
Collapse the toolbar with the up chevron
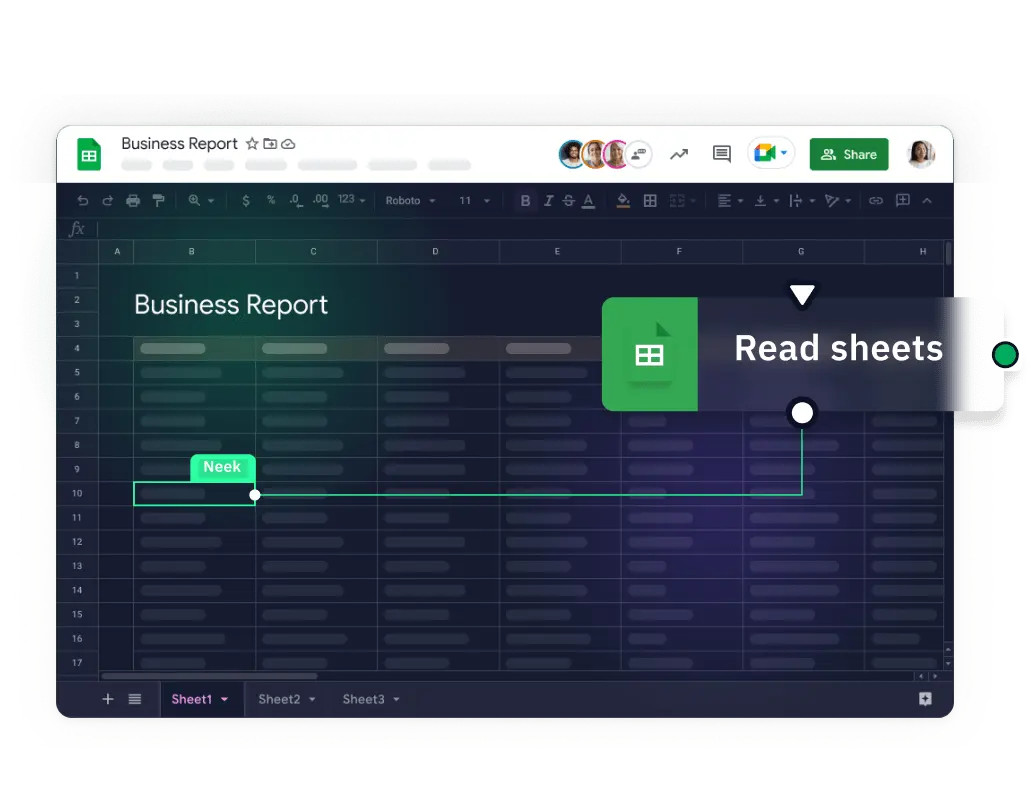(x=927, y=201)
